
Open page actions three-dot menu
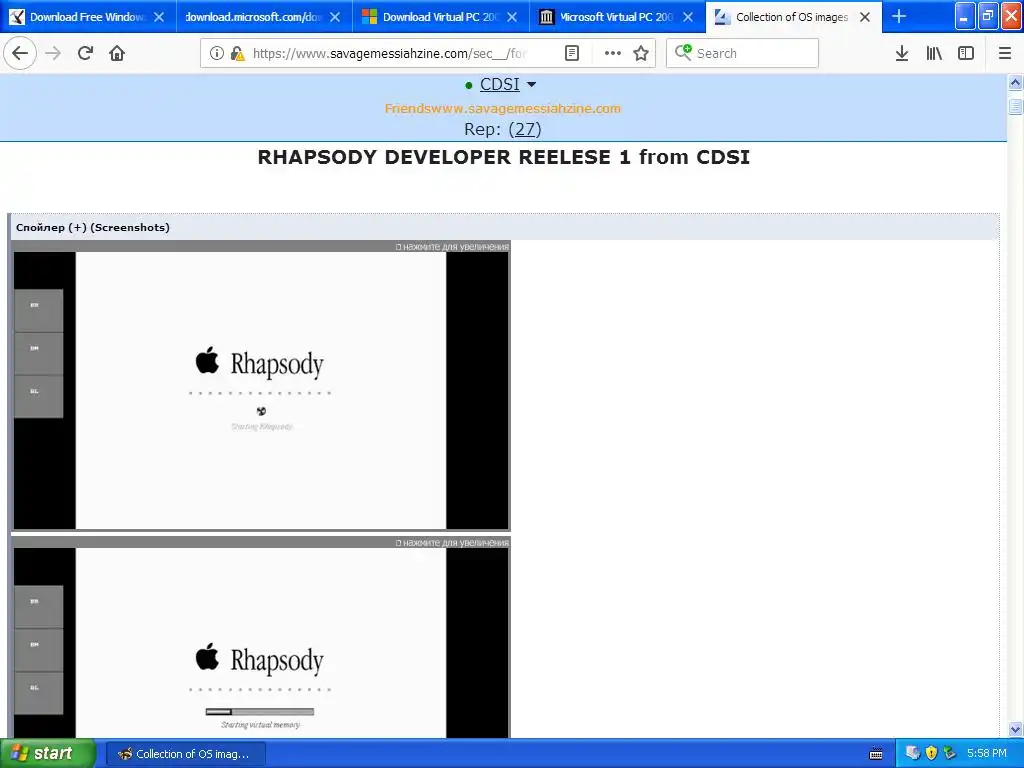click(x=613, y=53)
